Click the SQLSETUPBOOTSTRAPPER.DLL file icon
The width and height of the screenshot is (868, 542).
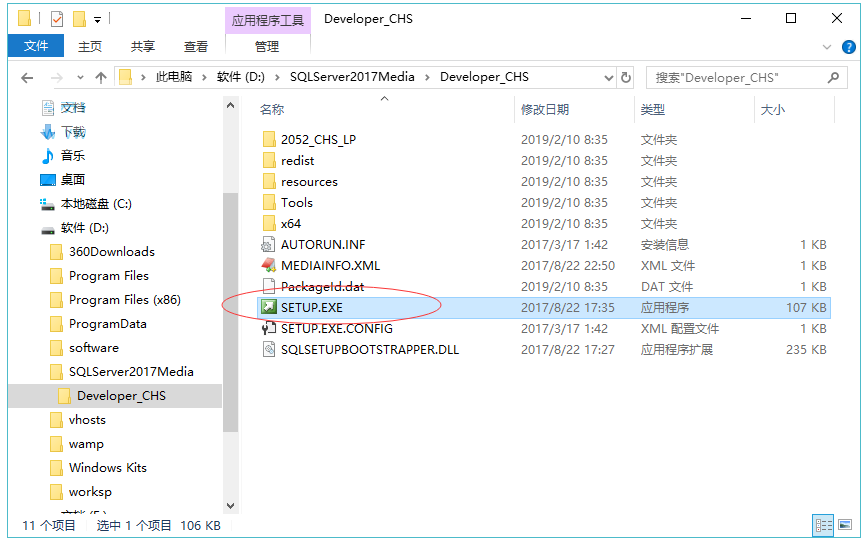tap(268, 349)
